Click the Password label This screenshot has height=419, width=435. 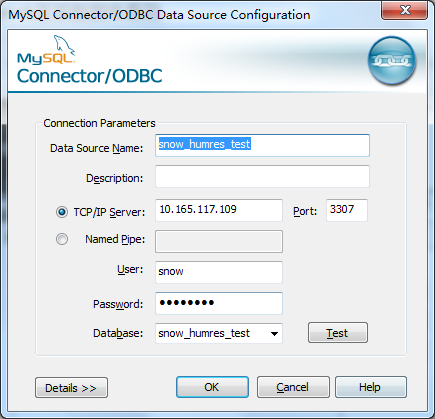click(118, 304)
